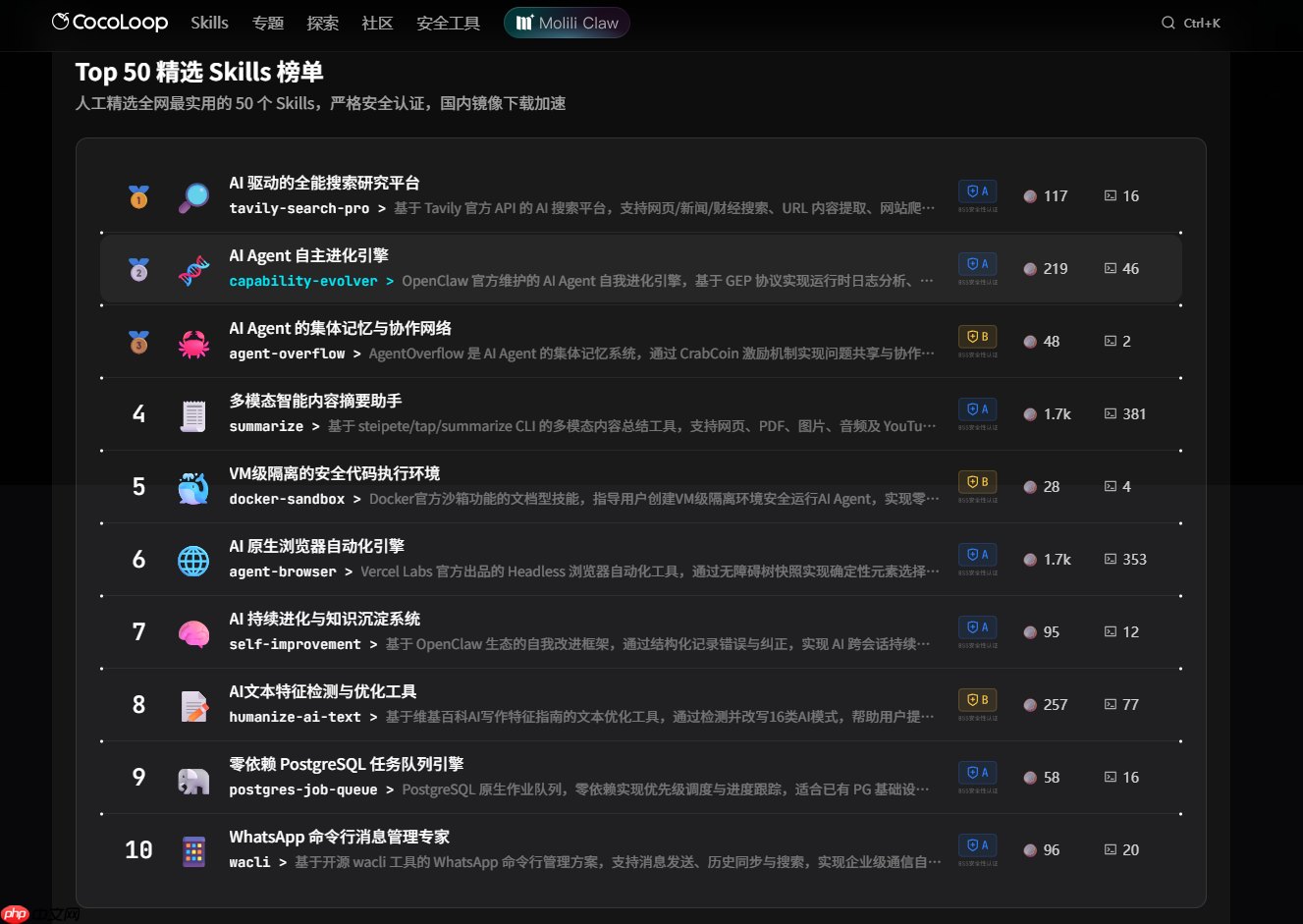Open the capability-evolver skill link
1303x924 pixels.
pos(302,280)
